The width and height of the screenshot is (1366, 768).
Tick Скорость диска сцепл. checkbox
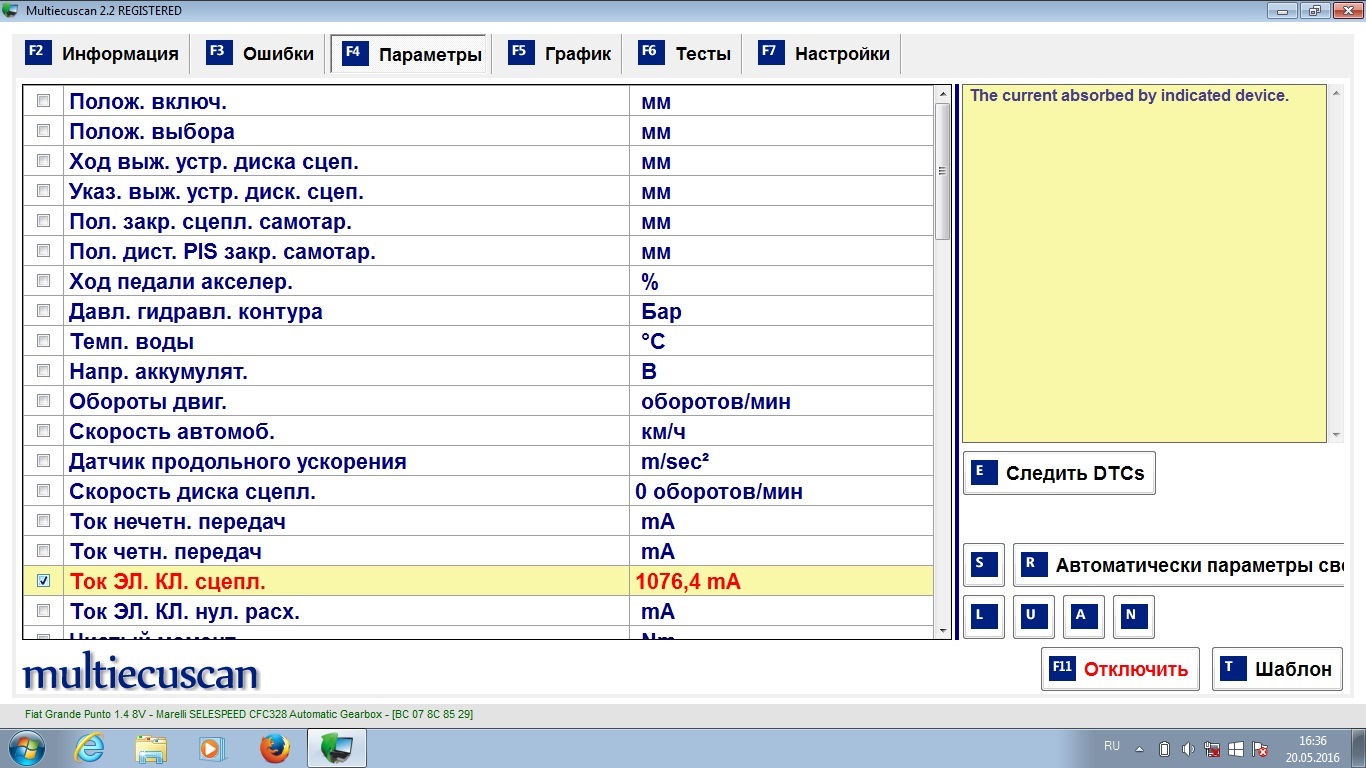pyautogui.click(x=43, y=491)
